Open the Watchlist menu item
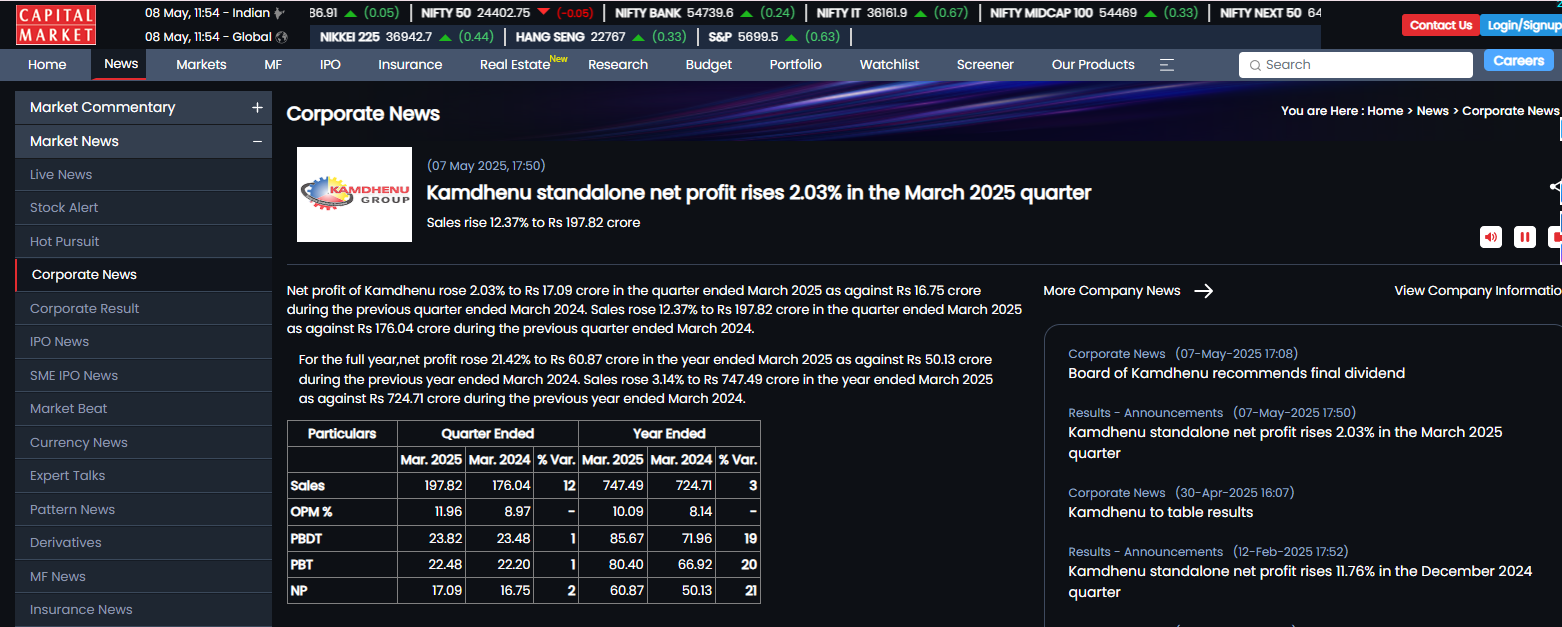 pos(889,65)
